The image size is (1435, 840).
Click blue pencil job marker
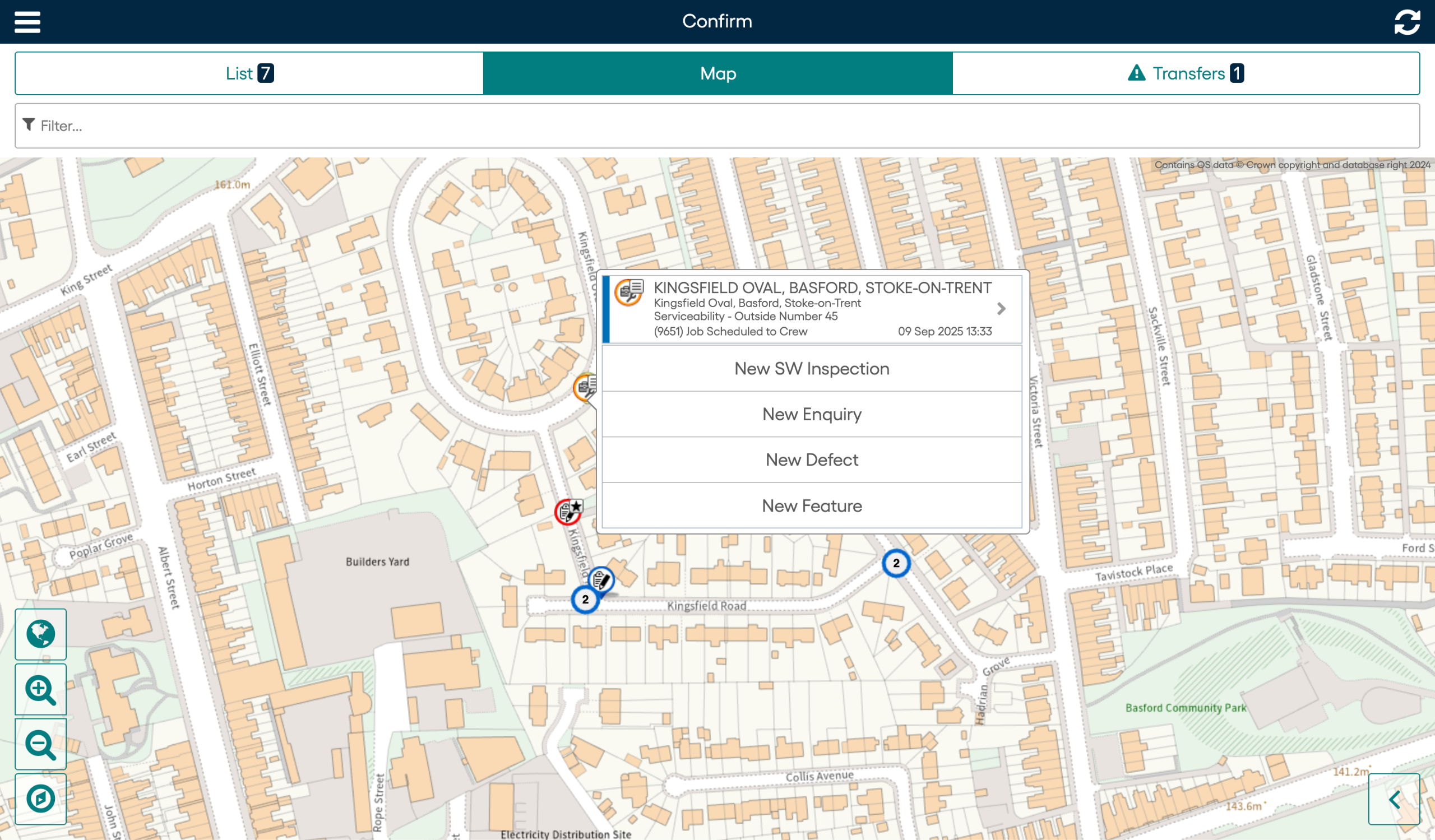click(601, 580)
